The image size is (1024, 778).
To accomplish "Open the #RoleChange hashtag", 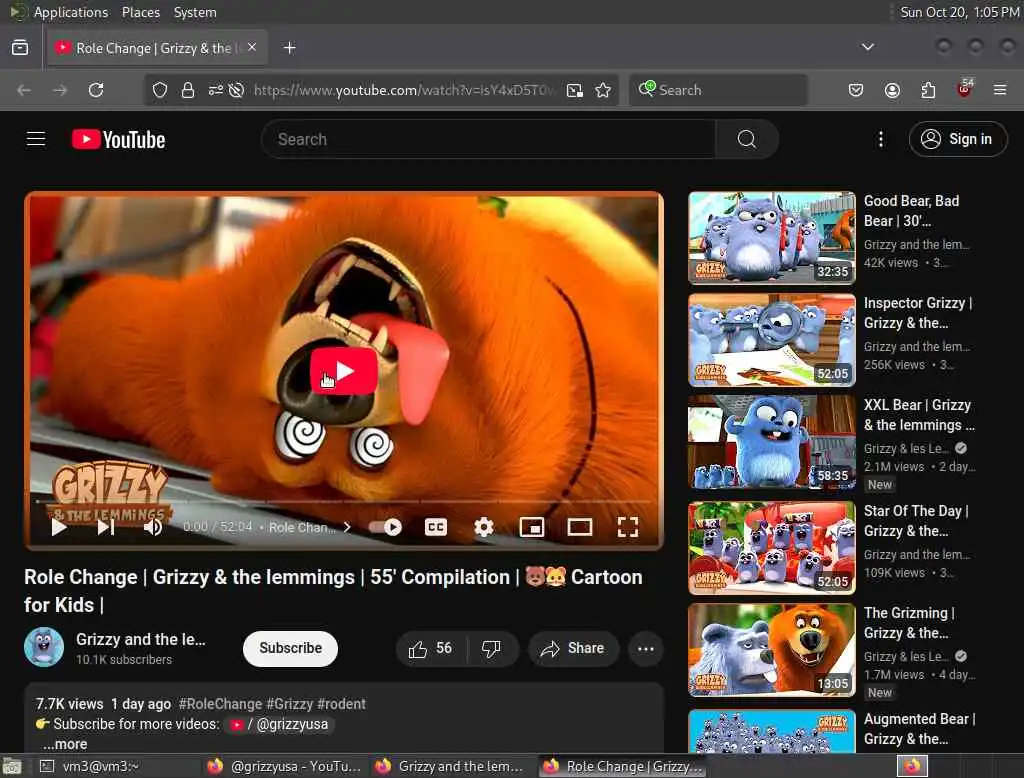I will coord(220,704).
